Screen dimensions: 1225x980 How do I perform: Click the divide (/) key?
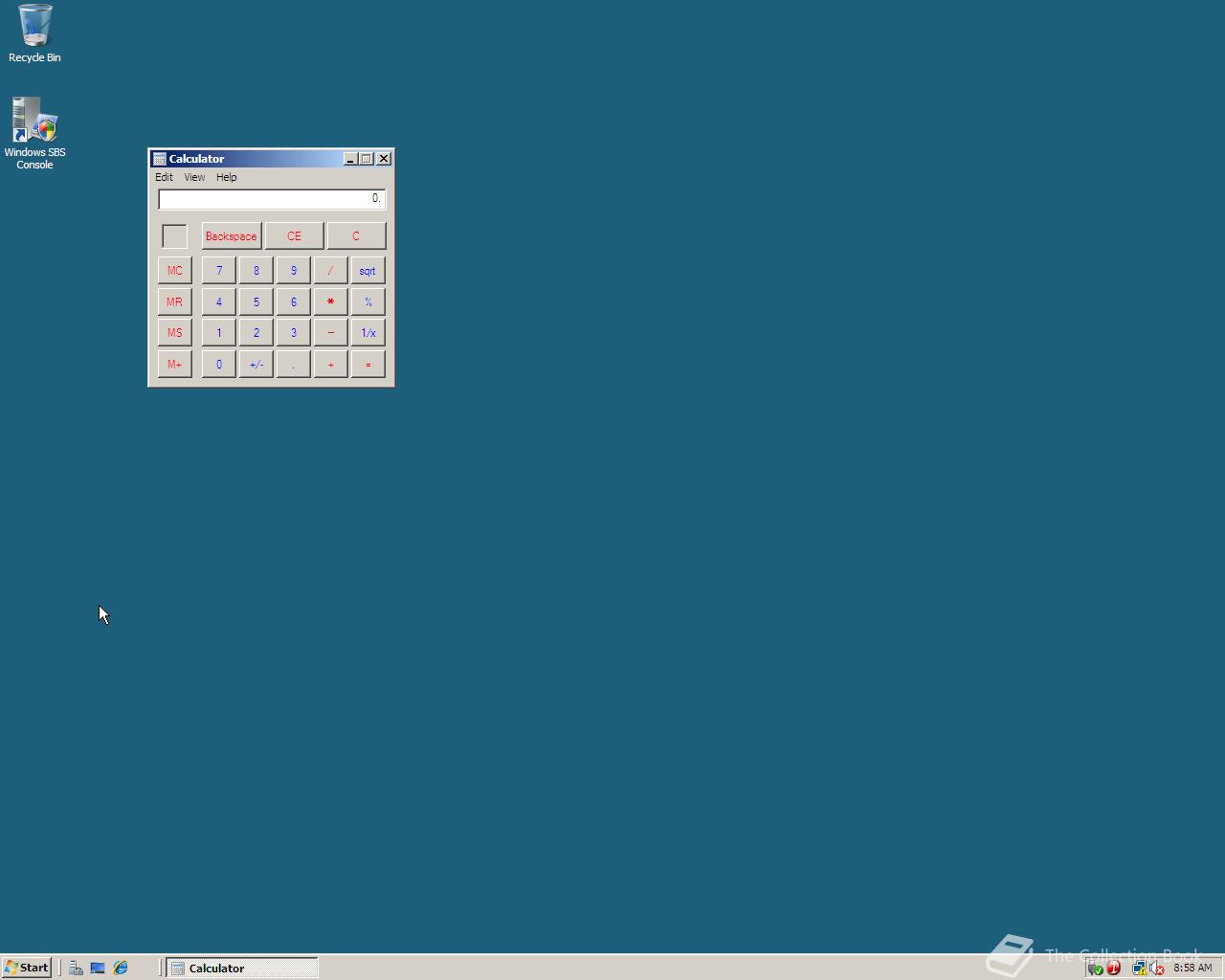(330, 271)
